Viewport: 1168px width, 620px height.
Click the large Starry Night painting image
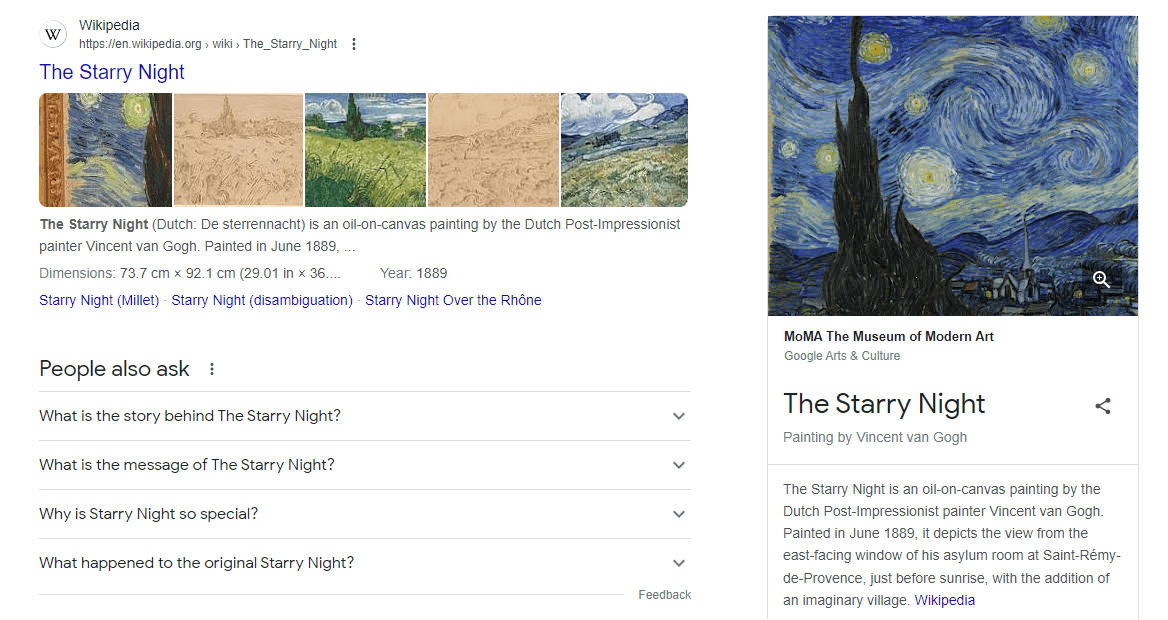pyautogui.click(x=953, y=165)
